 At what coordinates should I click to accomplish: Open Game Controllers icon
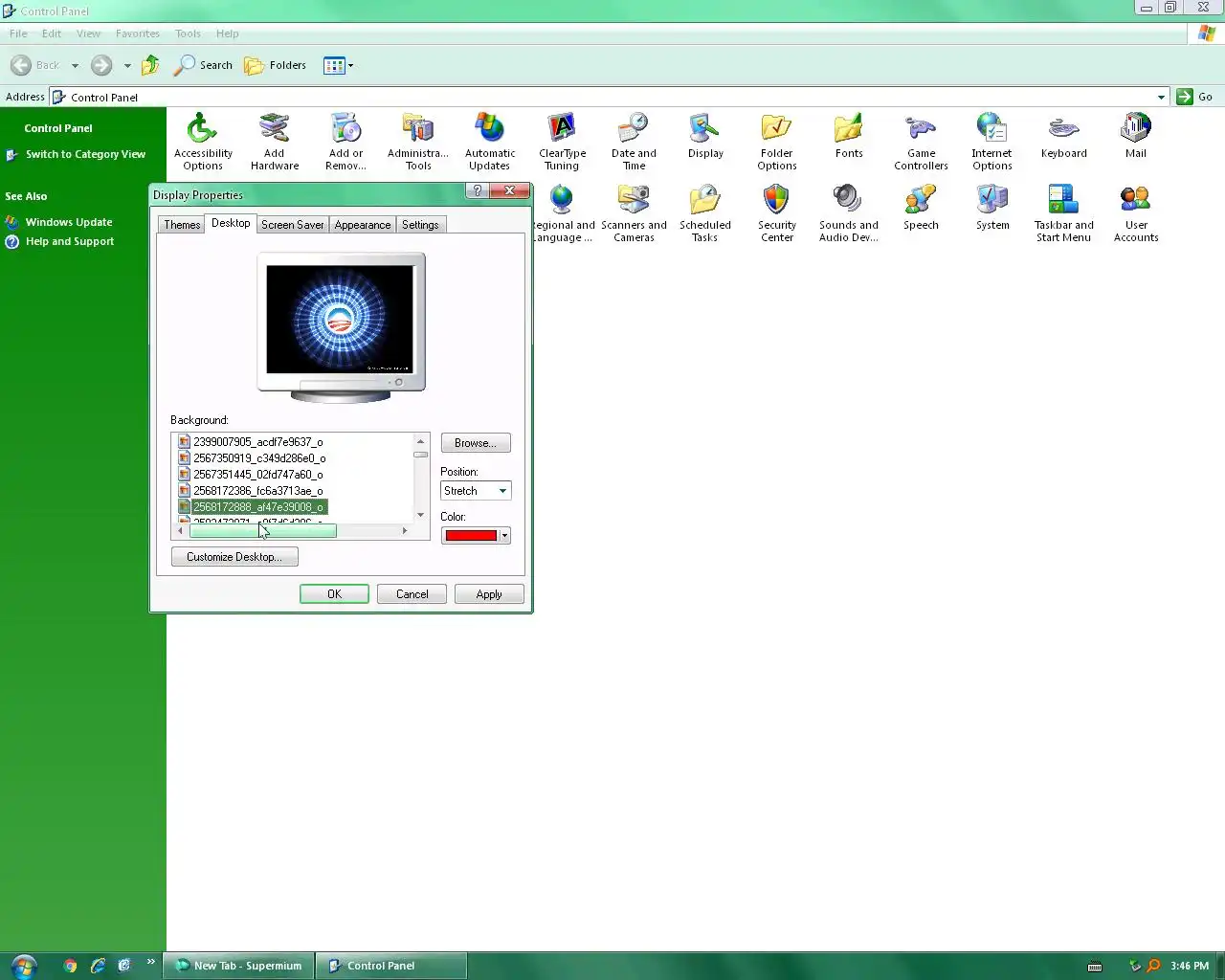(921, 142)
